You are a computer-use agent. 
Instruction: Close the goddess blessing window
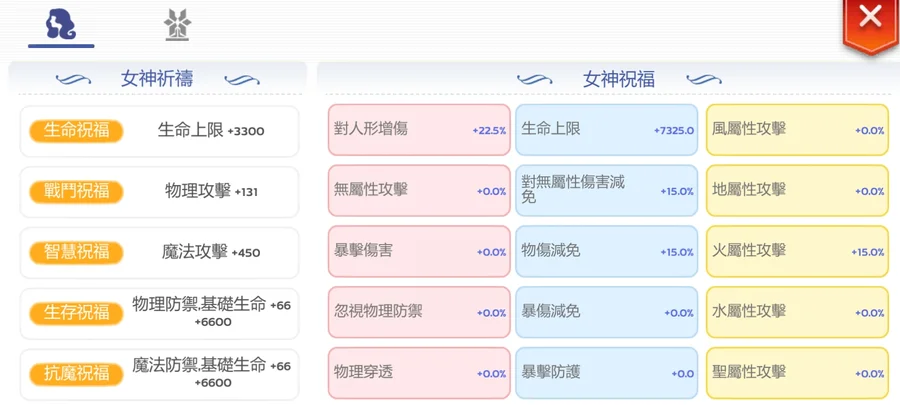point(870,19)
